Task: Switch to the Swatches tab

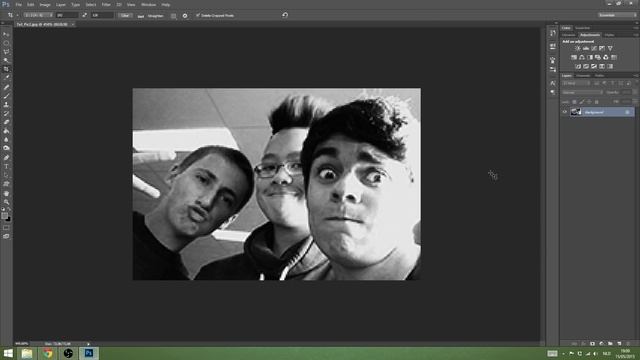Action: (582, 28)
